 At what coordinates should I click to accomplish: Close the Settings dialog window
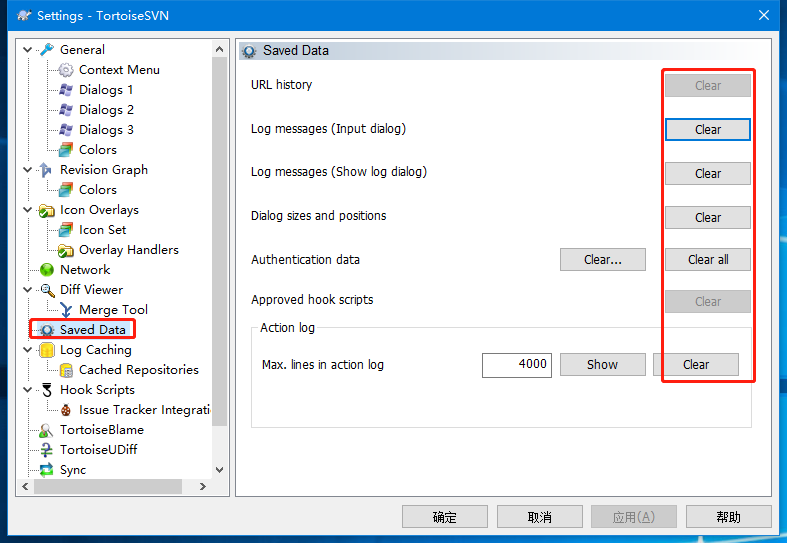click(x=763, y=15)
